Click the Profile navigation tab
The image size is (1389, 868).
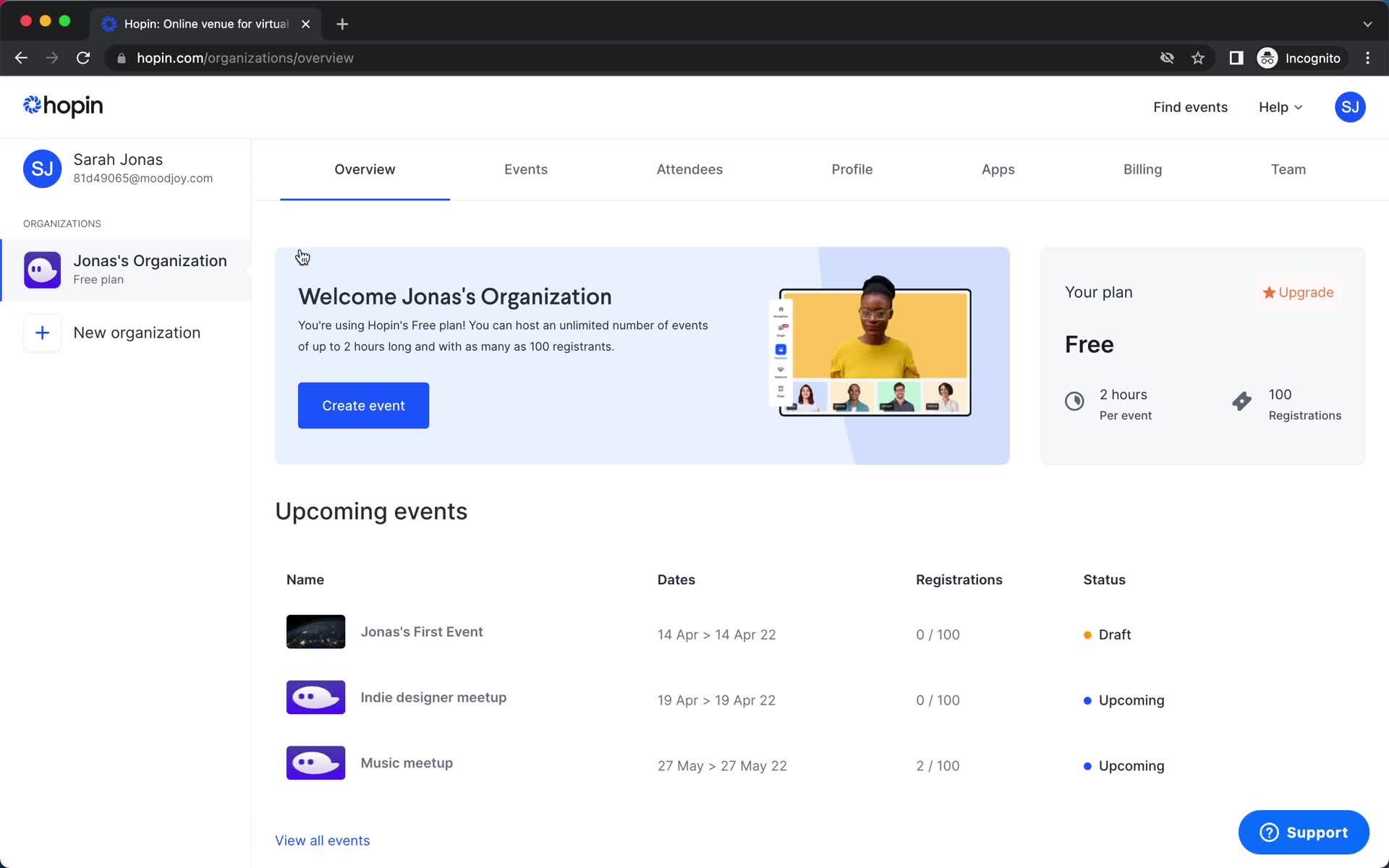pos(852,169)
